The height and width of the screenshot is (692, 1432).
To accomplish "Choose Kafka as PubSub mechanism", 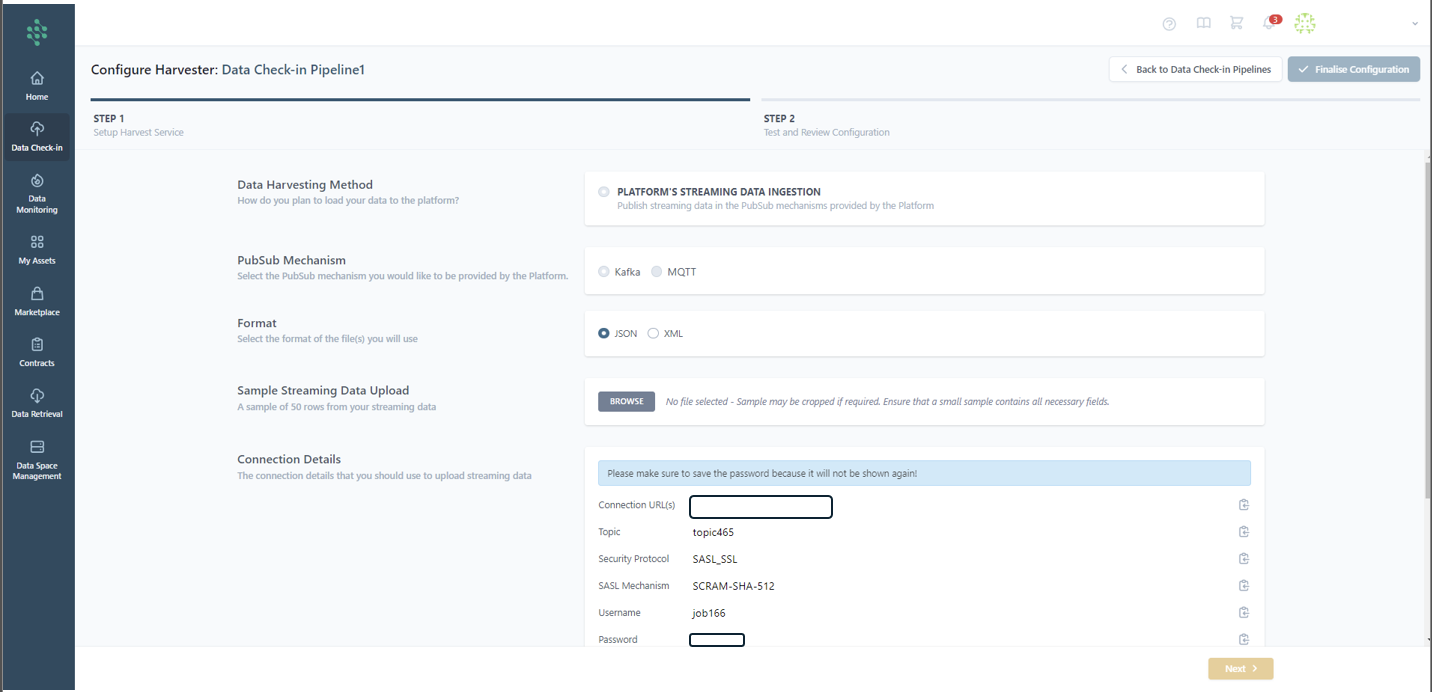I will pos(604,272).
